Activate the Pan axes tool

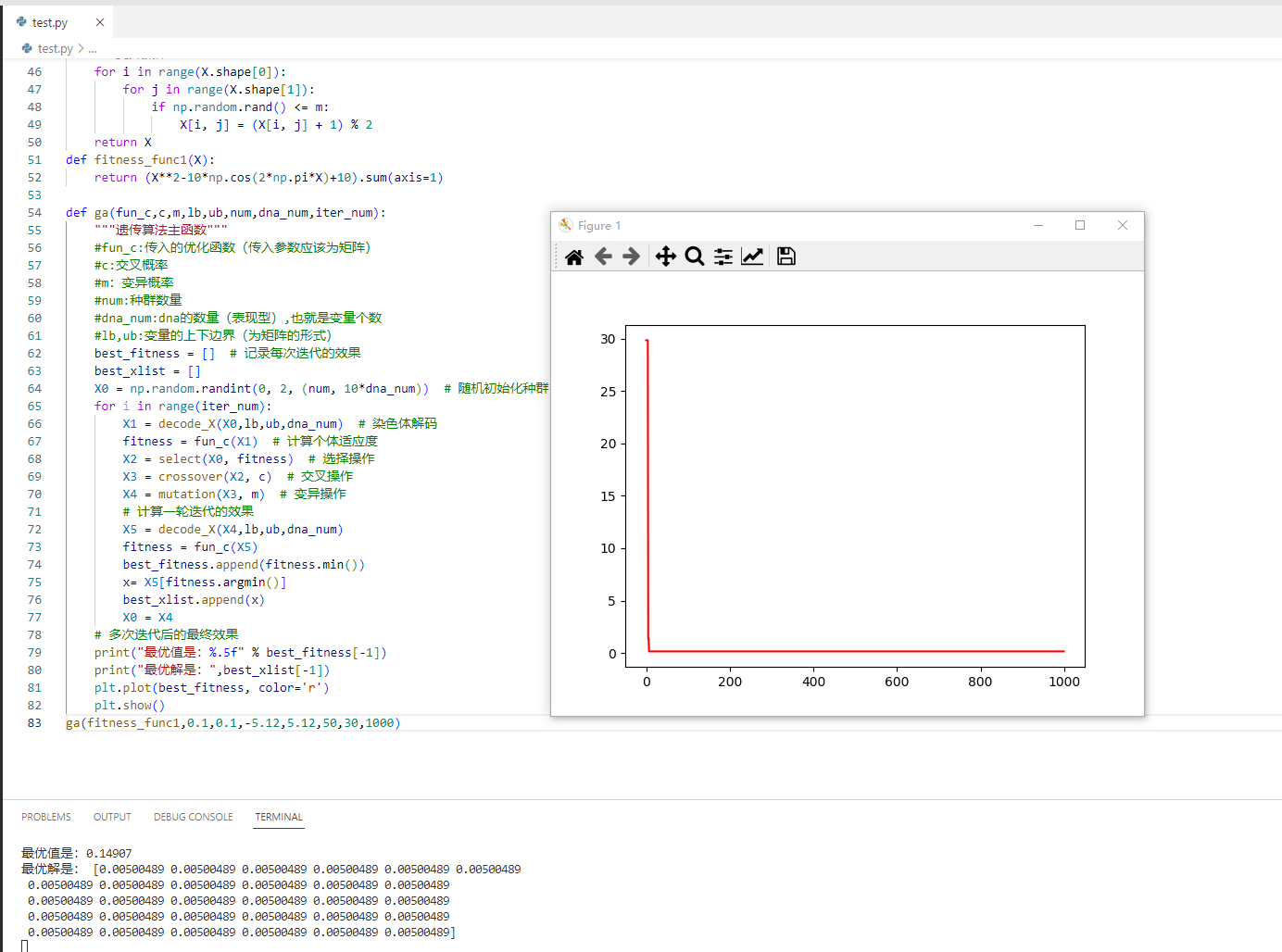pyautogui.click(x=665, y=257)
